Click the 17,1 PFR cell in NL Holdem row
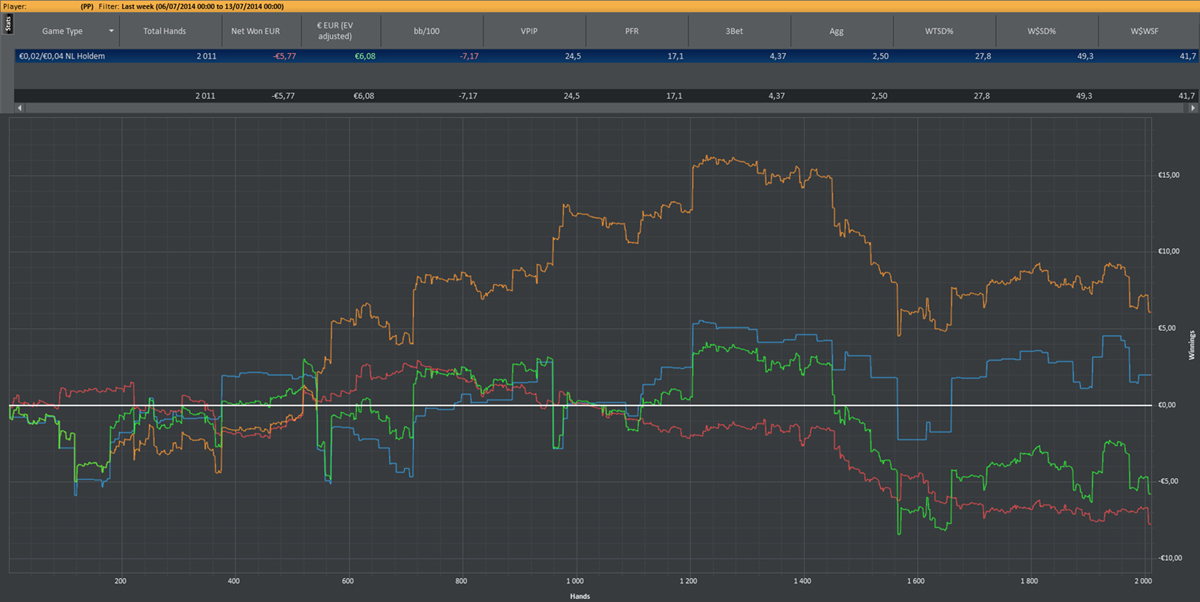 pyautogui.click(x=674, y=57)
